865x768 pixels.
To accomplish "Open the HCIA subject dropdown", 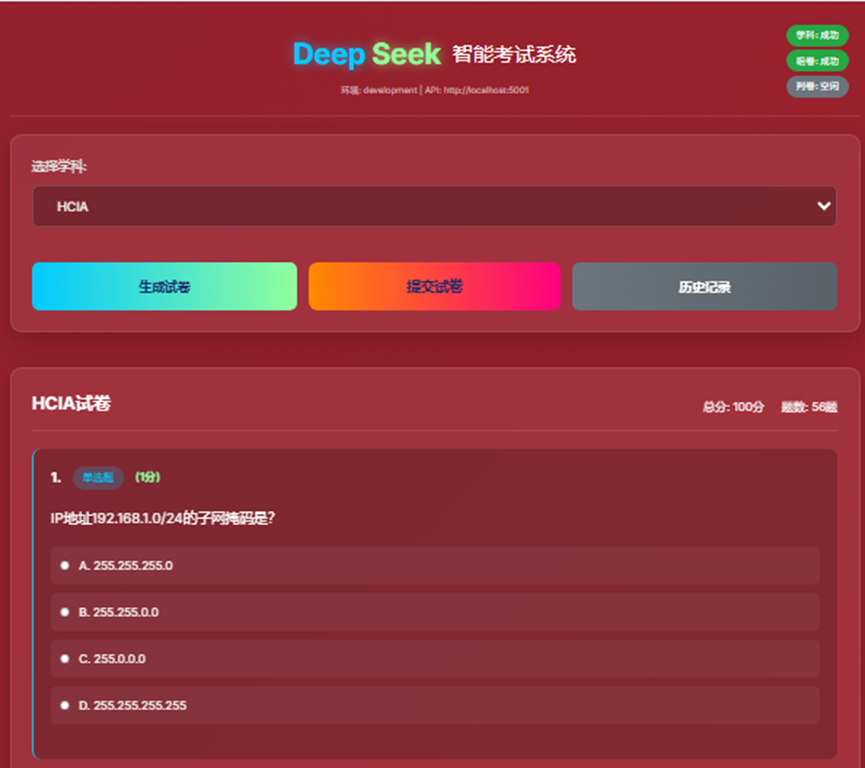I will tap(435, 206).
